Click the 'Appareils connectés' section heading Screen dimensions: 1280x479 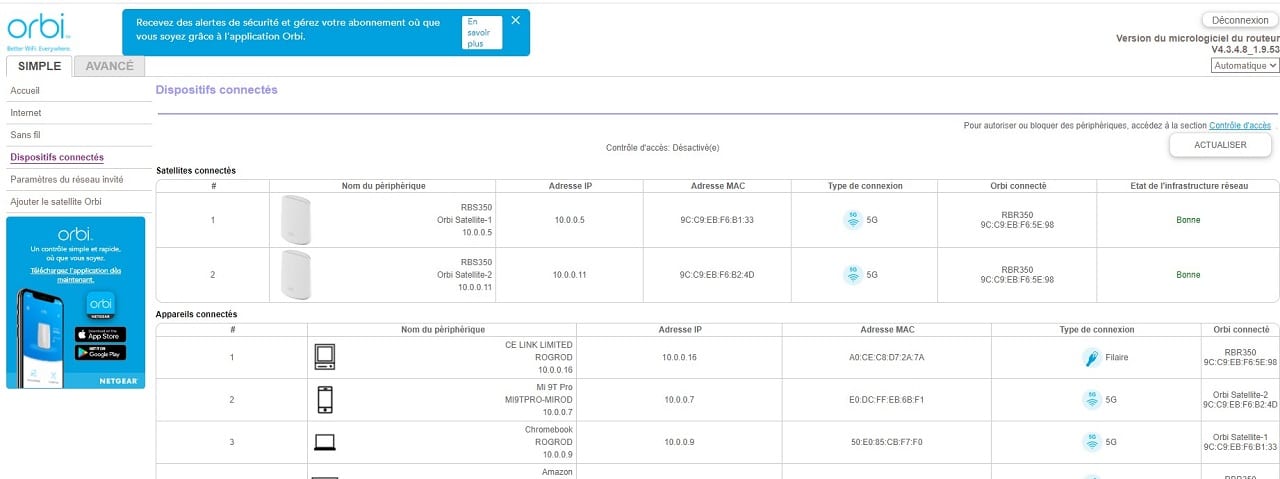(x=196, y=314)
